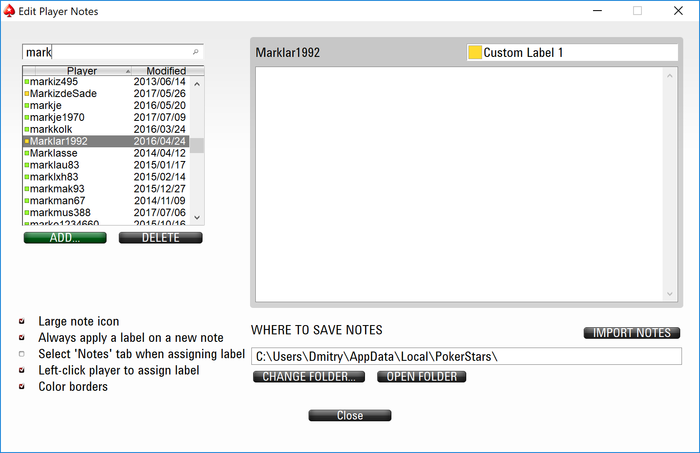
Task: Click the yellow Custom Label 1 color swatch
Action: click(475, 52)
